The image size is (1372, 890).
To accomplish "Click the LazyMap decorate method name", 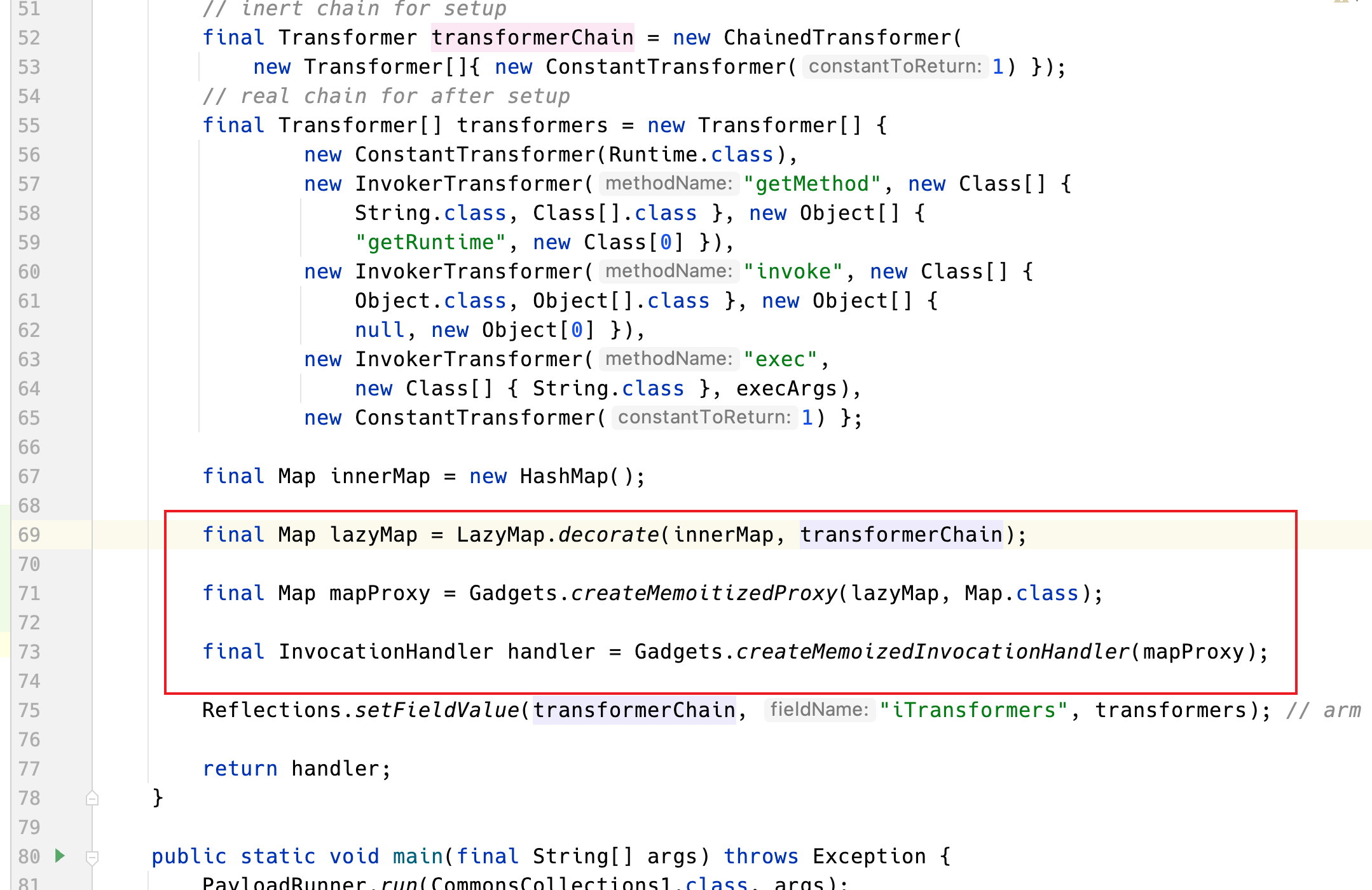I will tap(608, 535).
